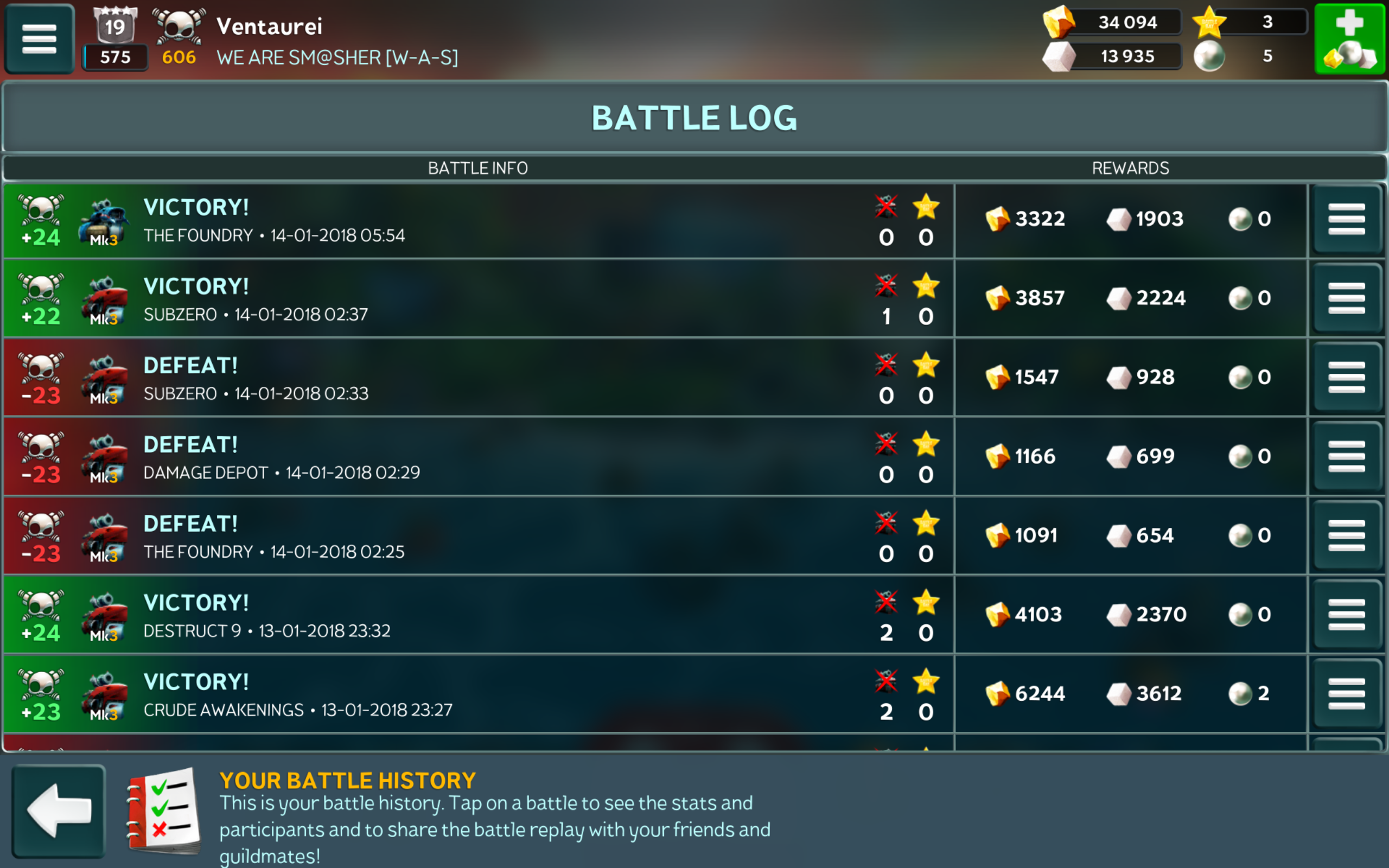Open the main hamburger menu top-left
This screenshot has height=868, width=1389.
coord(39,39)
